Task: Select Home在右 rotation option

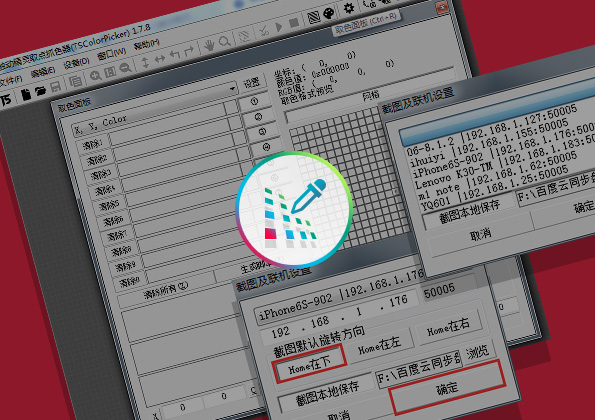Action: pyautogui.click(x=449, y=326)
